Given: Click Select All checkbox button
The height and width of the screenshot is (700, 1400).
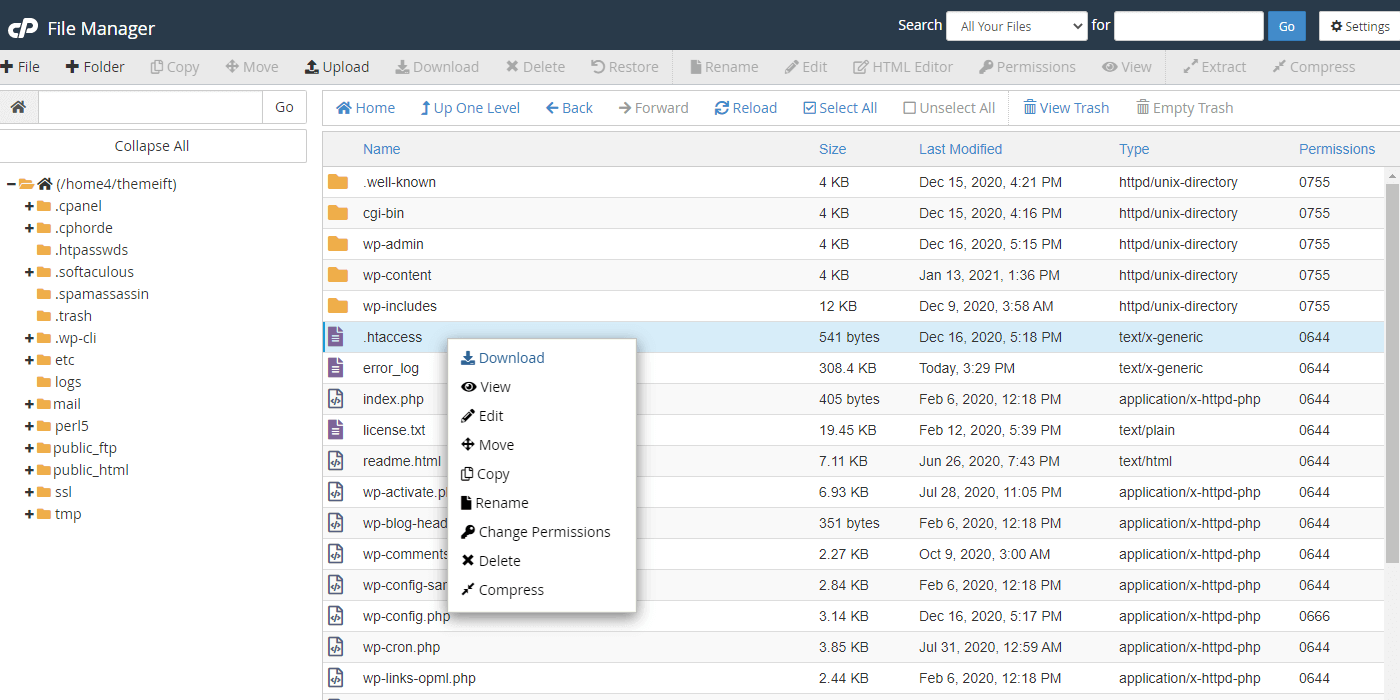Looking at the screenshot, I should 840,108.
